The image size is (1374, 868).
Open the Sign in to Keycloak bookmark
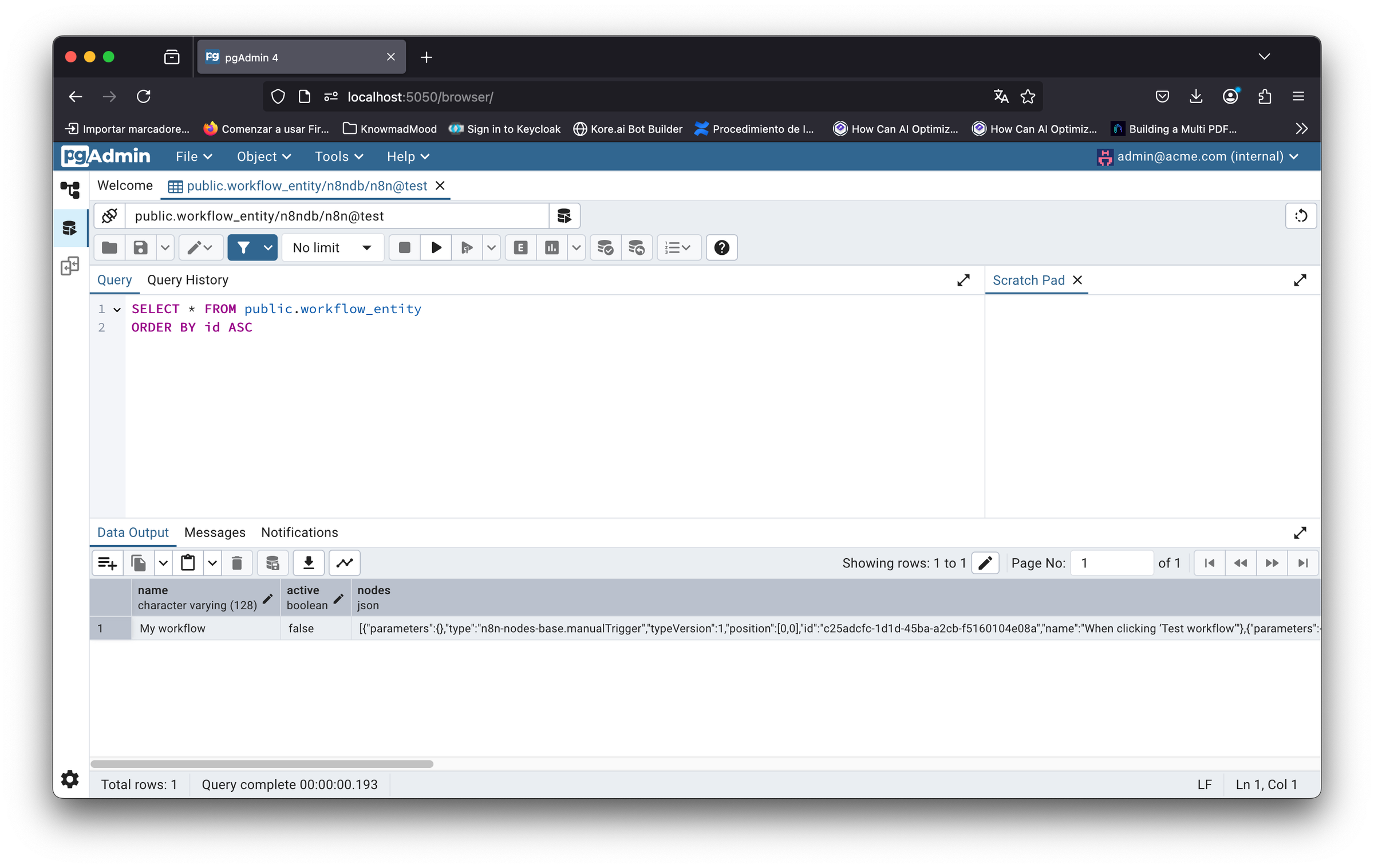click(x=504, y=129)
